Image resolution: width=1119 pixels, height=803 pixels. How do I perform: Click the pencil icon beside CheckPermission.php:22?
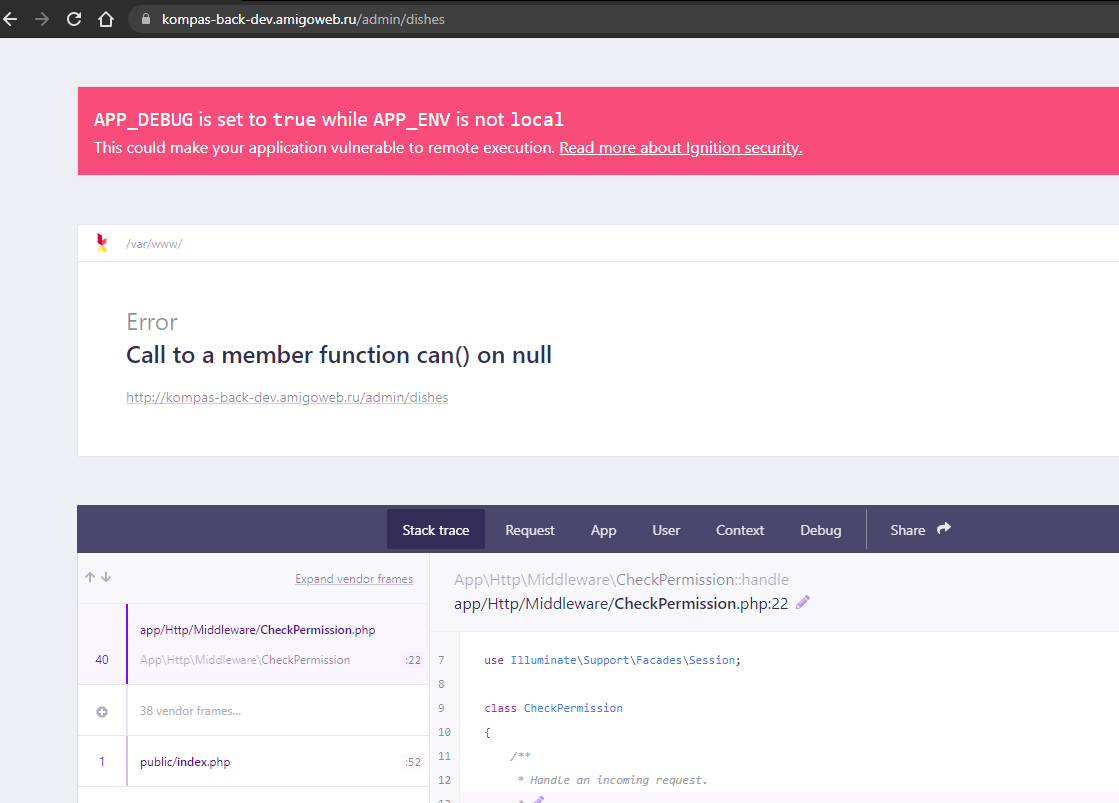[803, 603]
